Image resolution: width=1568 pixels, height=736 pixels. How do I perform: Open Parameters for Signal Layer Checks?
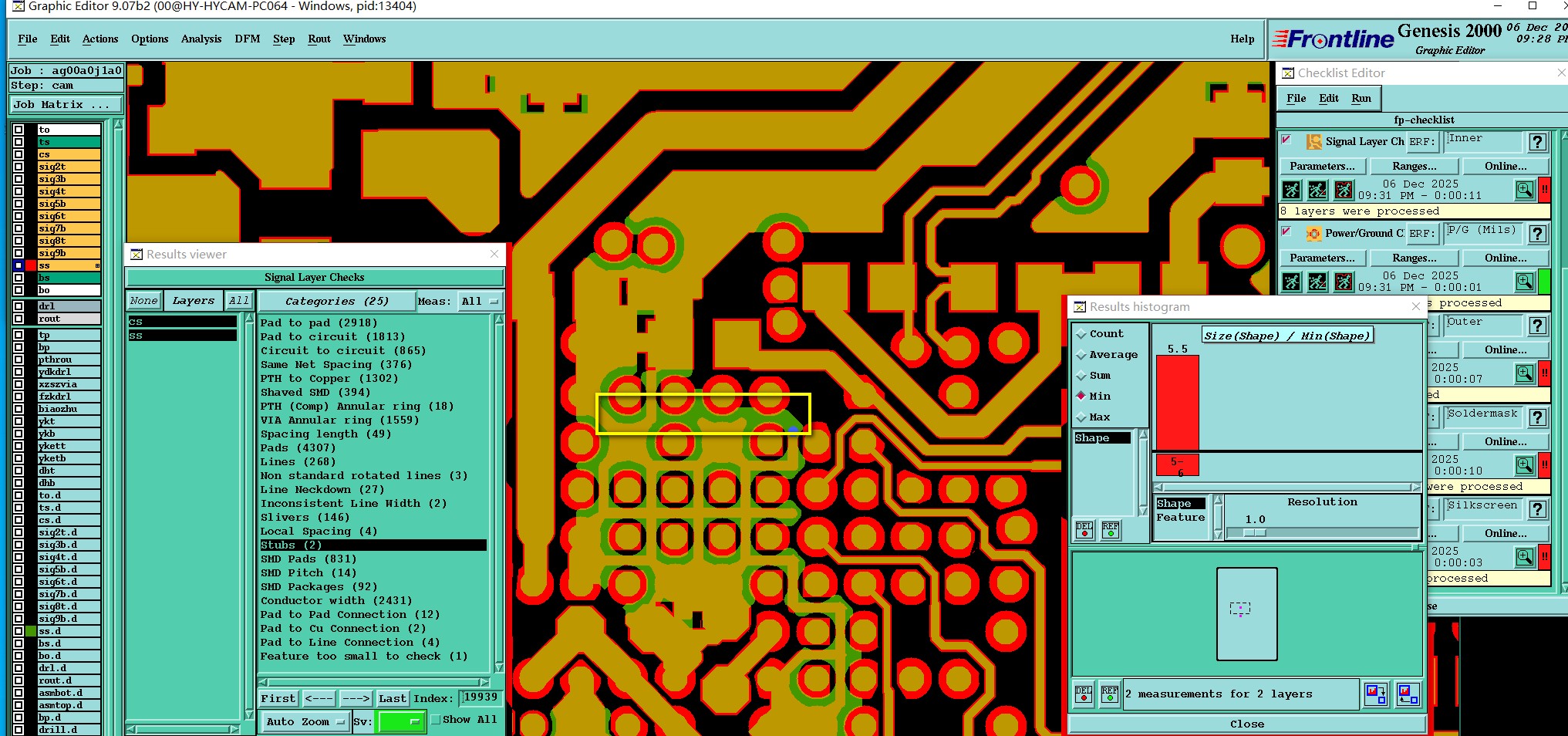click(x=1322, y=167)
